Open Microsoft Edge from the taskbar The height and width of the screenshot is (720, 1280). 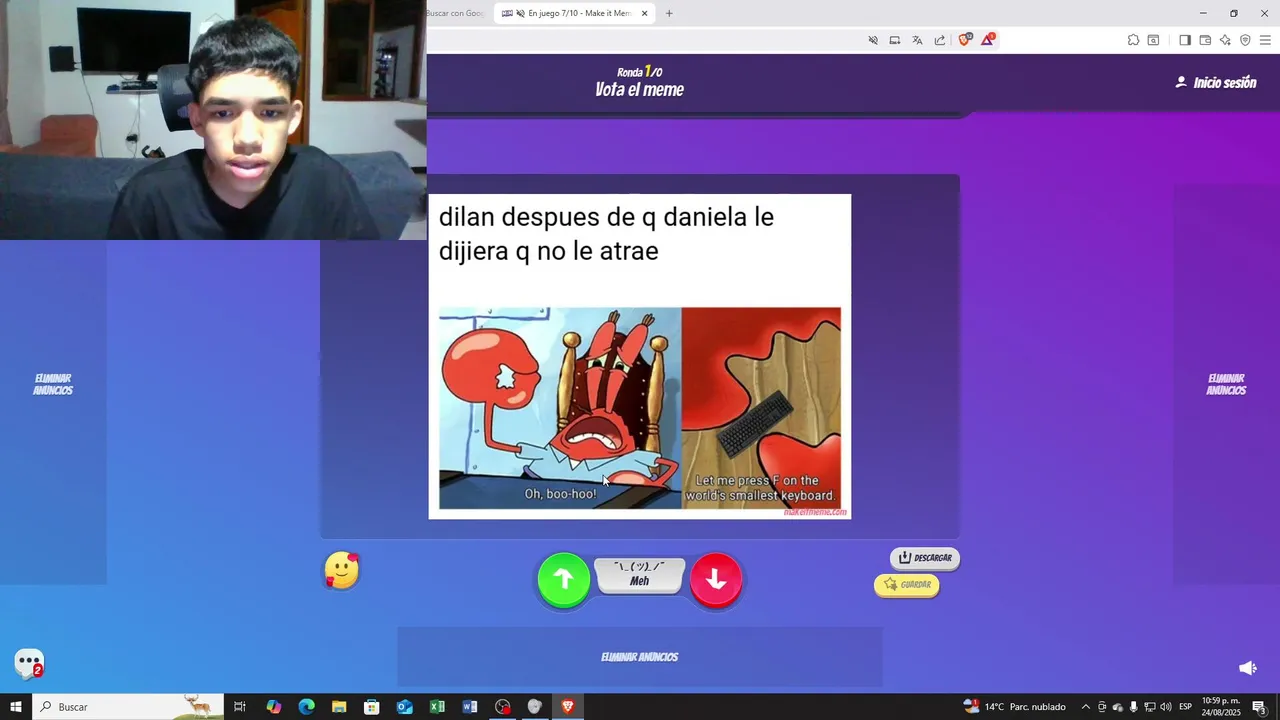pyautogui.click(x=307, y=707)
